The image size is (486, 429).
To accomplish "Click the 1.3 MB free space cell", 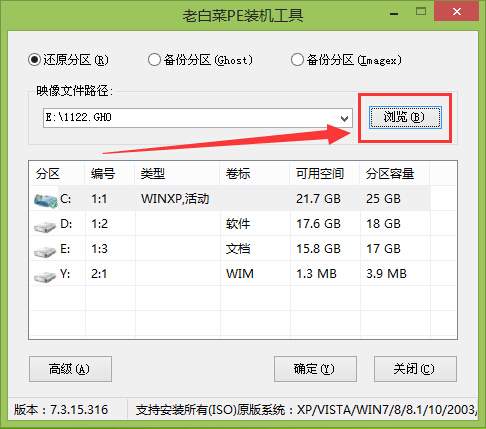I will pyautogui.click(x=316, y=274).
